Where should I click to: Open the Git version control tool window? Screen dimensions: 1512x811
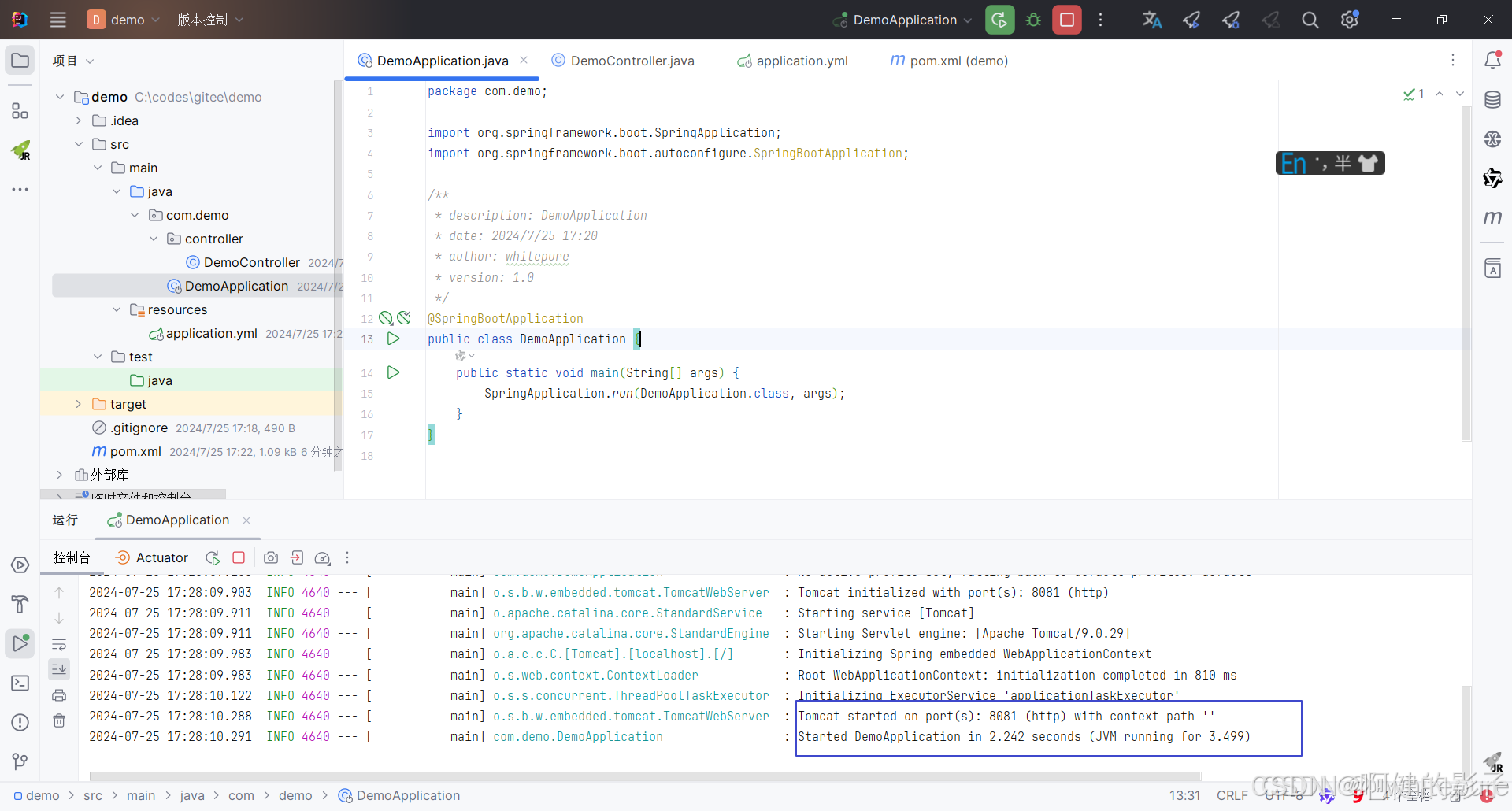click(20, 761)
